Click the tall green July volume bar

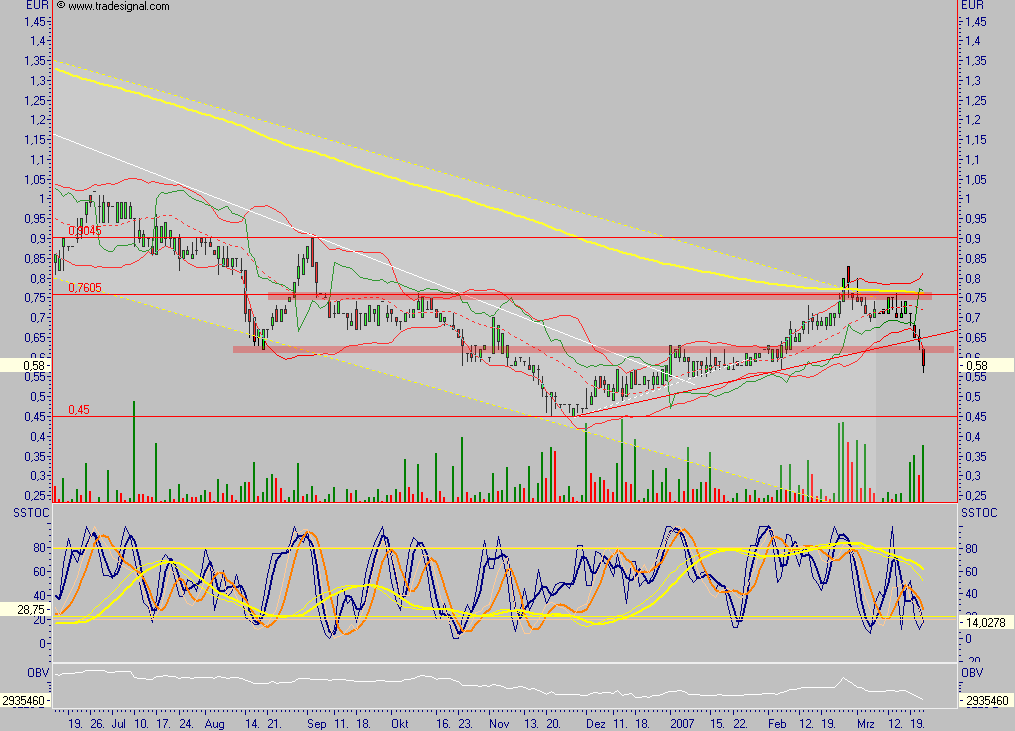(134, 450)
